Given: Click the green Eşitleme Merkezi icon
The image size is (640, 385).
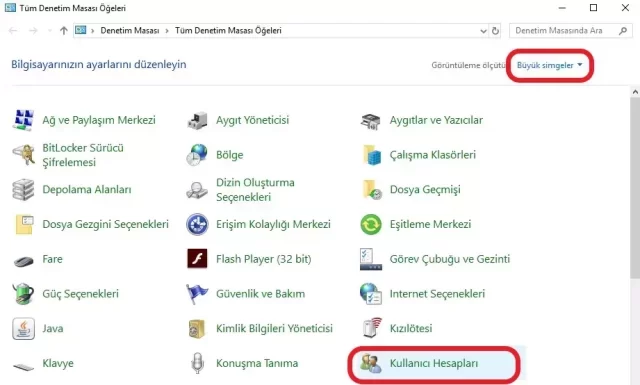Looking at the screenshot, I should pyautogui.click(x=371, y=224).
